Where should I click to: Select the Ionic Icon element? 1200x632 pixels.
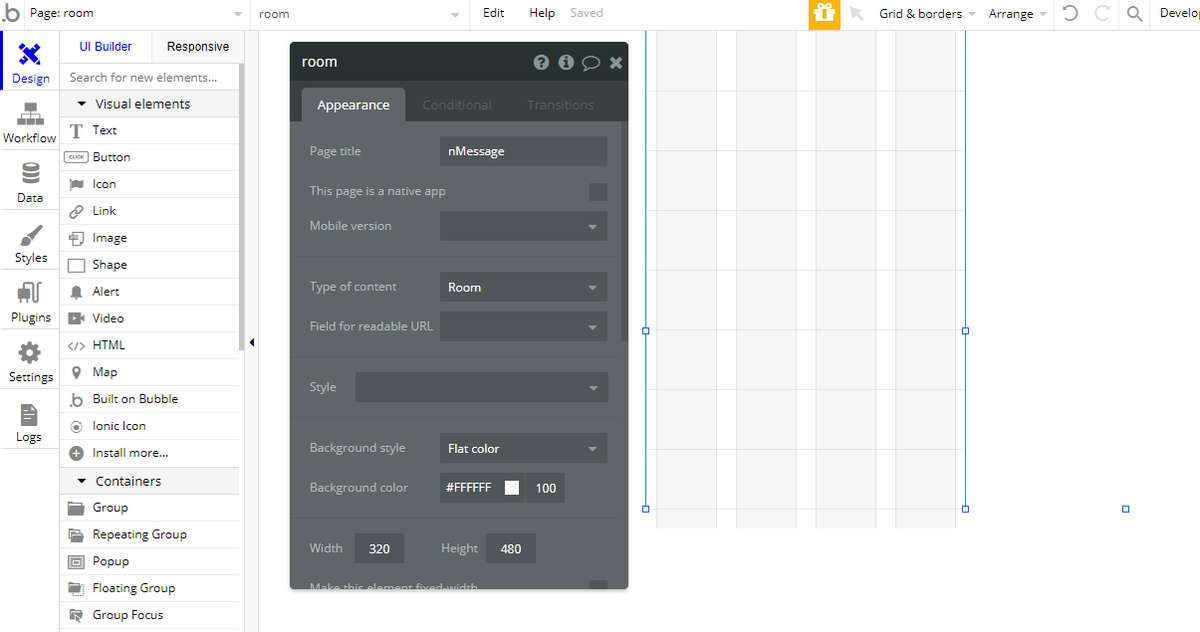click(x=150, y=426)
